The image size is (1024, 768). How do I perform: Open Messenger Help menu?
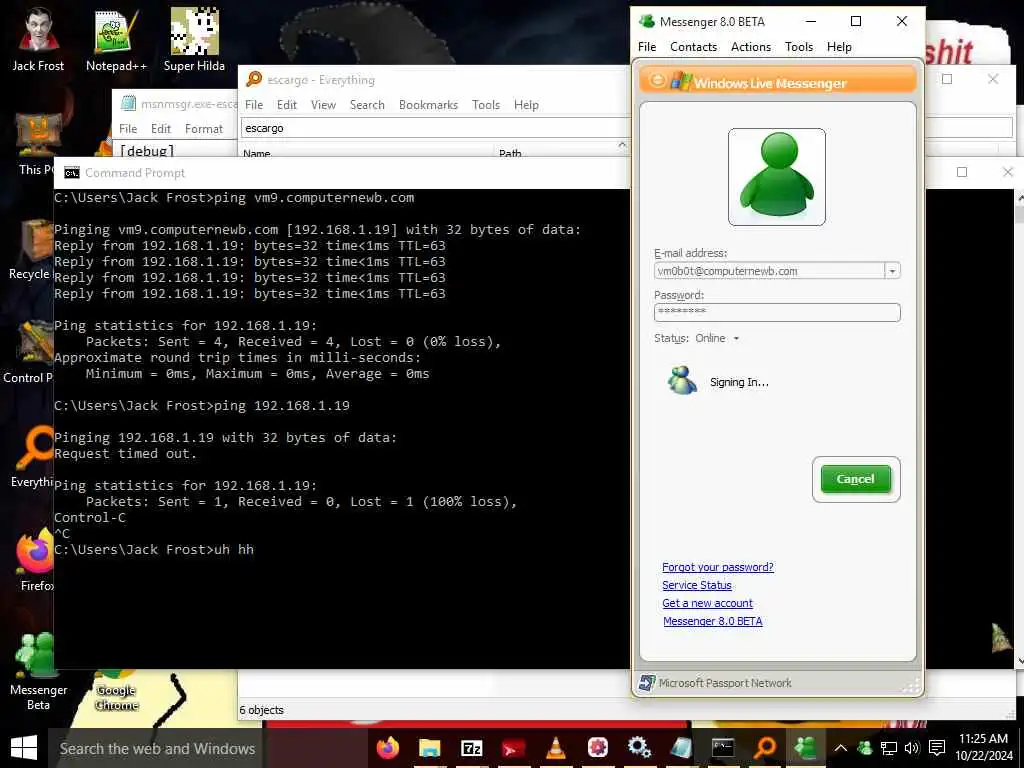(839, 47)
